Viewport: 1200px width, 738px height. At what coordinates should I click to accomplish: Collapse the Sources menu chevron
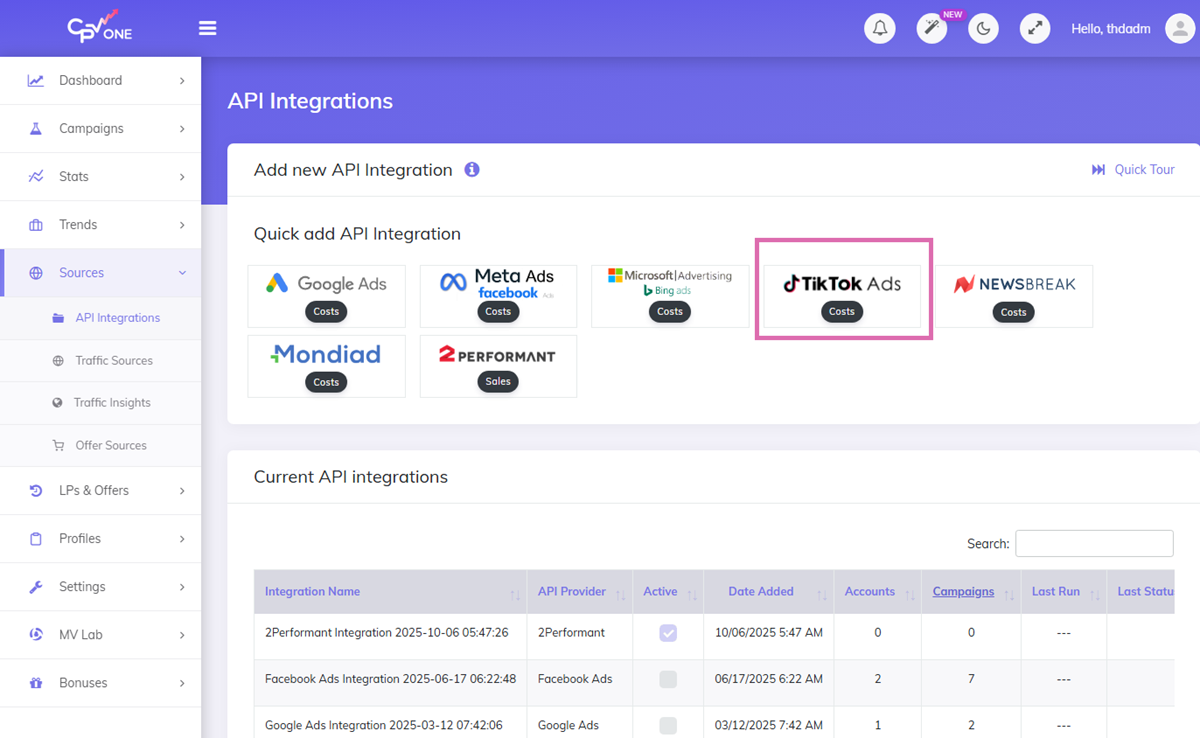pyautogui.click(x=182, y=271)
